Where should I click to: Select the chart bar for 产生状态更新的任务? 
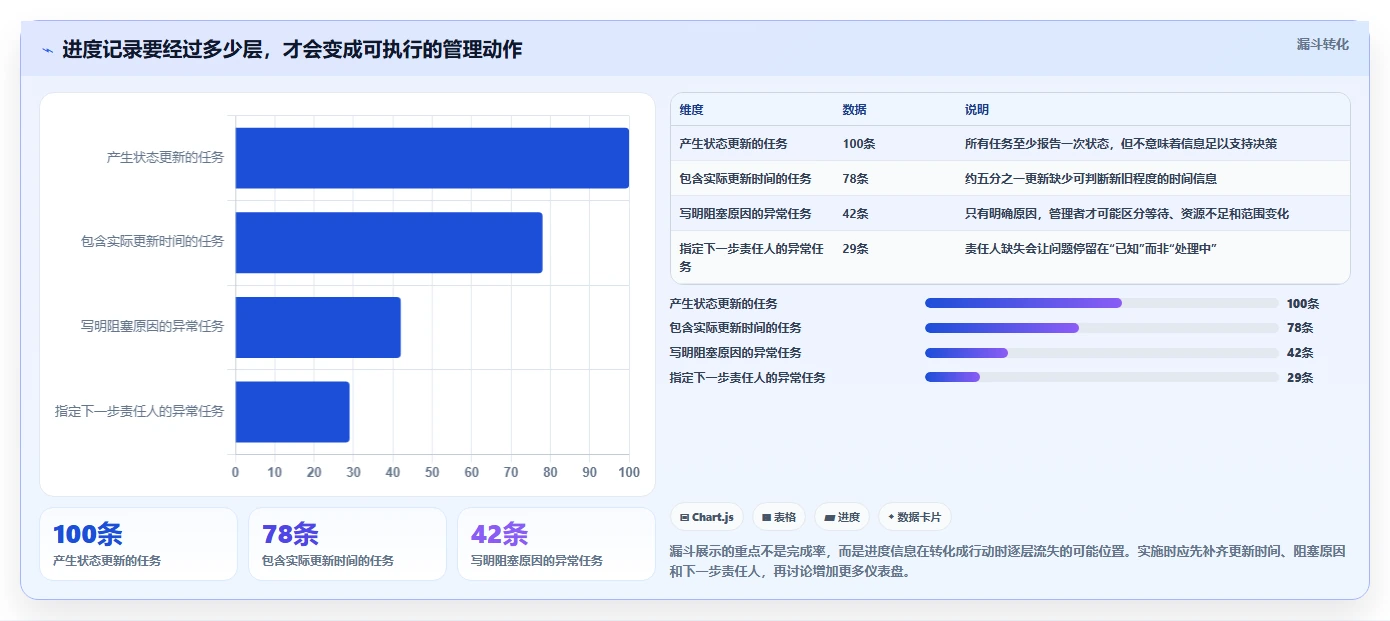[x=432, y=158]
